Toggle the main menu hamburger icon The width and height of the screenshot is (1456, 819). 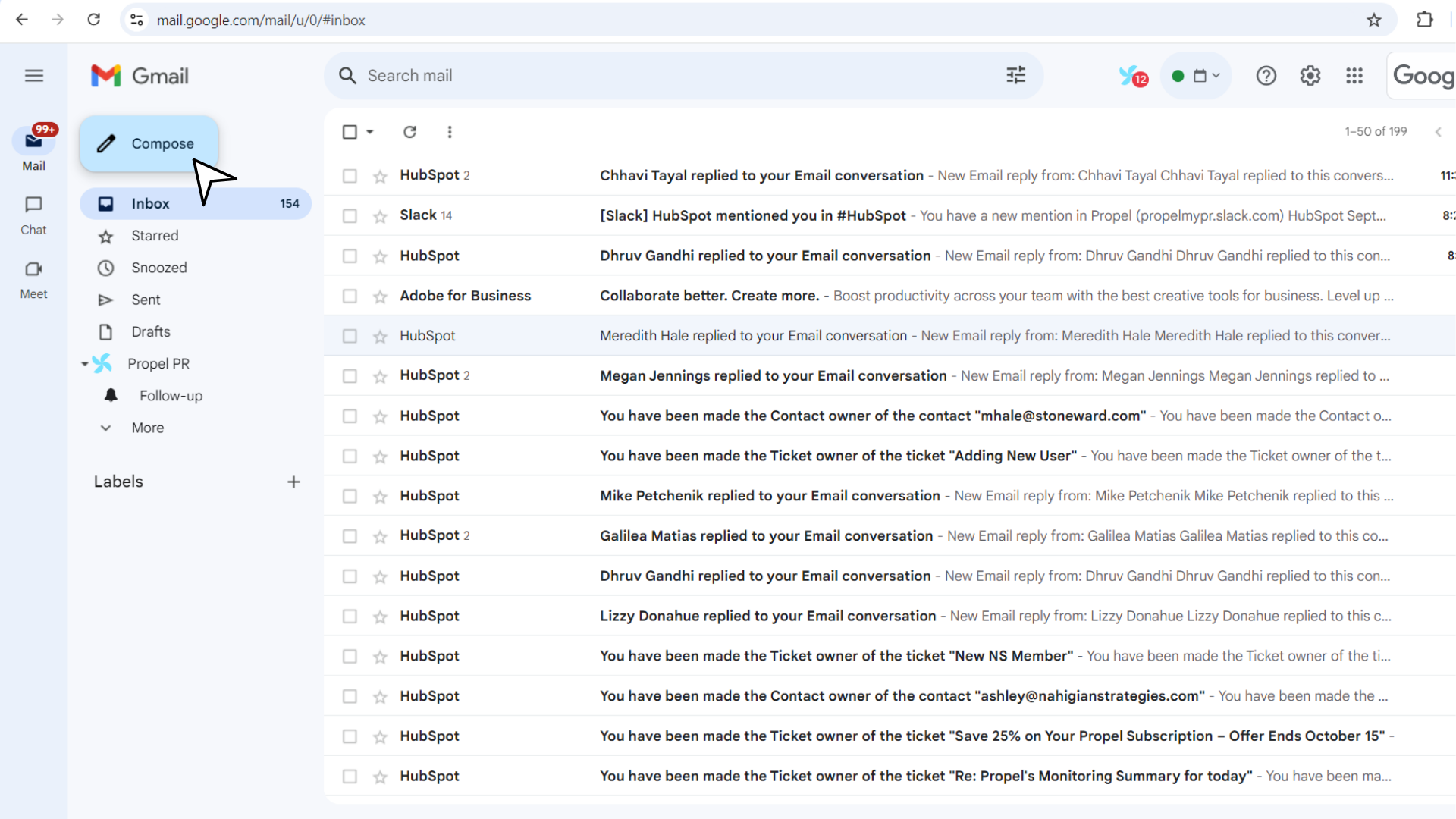click(x=34, y=76)
